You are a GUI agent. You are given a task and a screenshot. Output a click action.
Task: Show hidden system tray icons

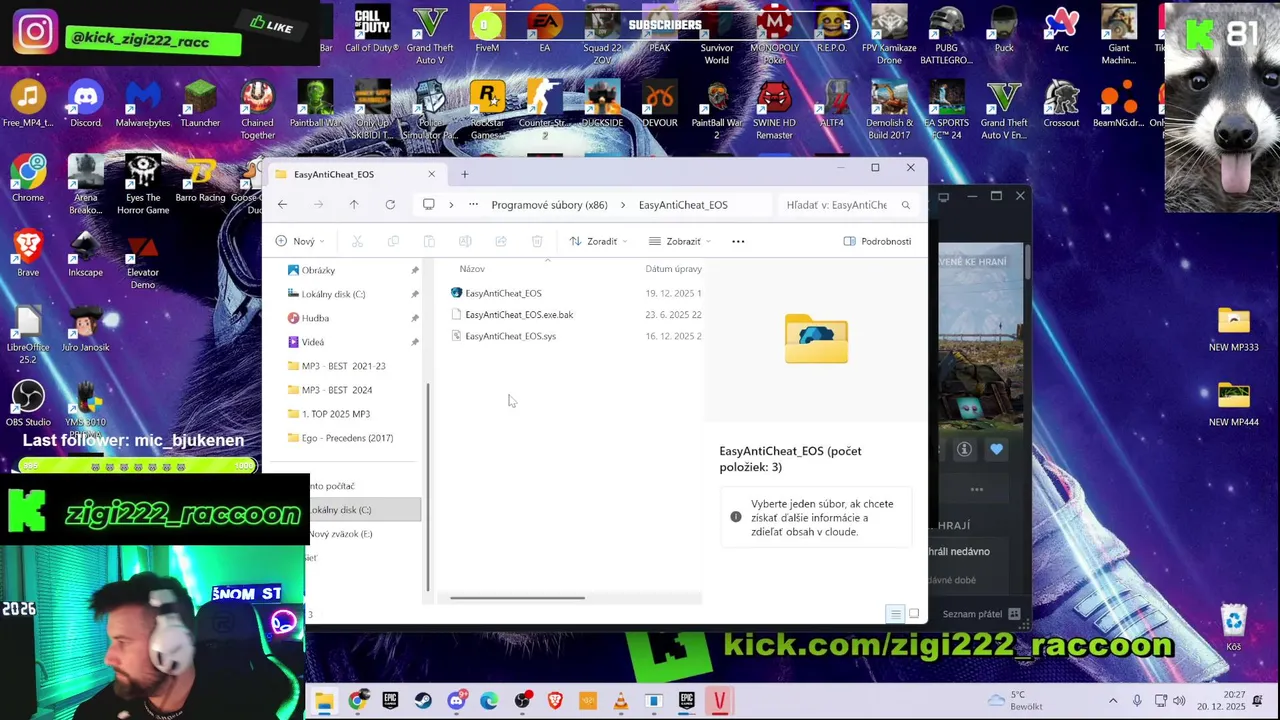point(1113,701)
